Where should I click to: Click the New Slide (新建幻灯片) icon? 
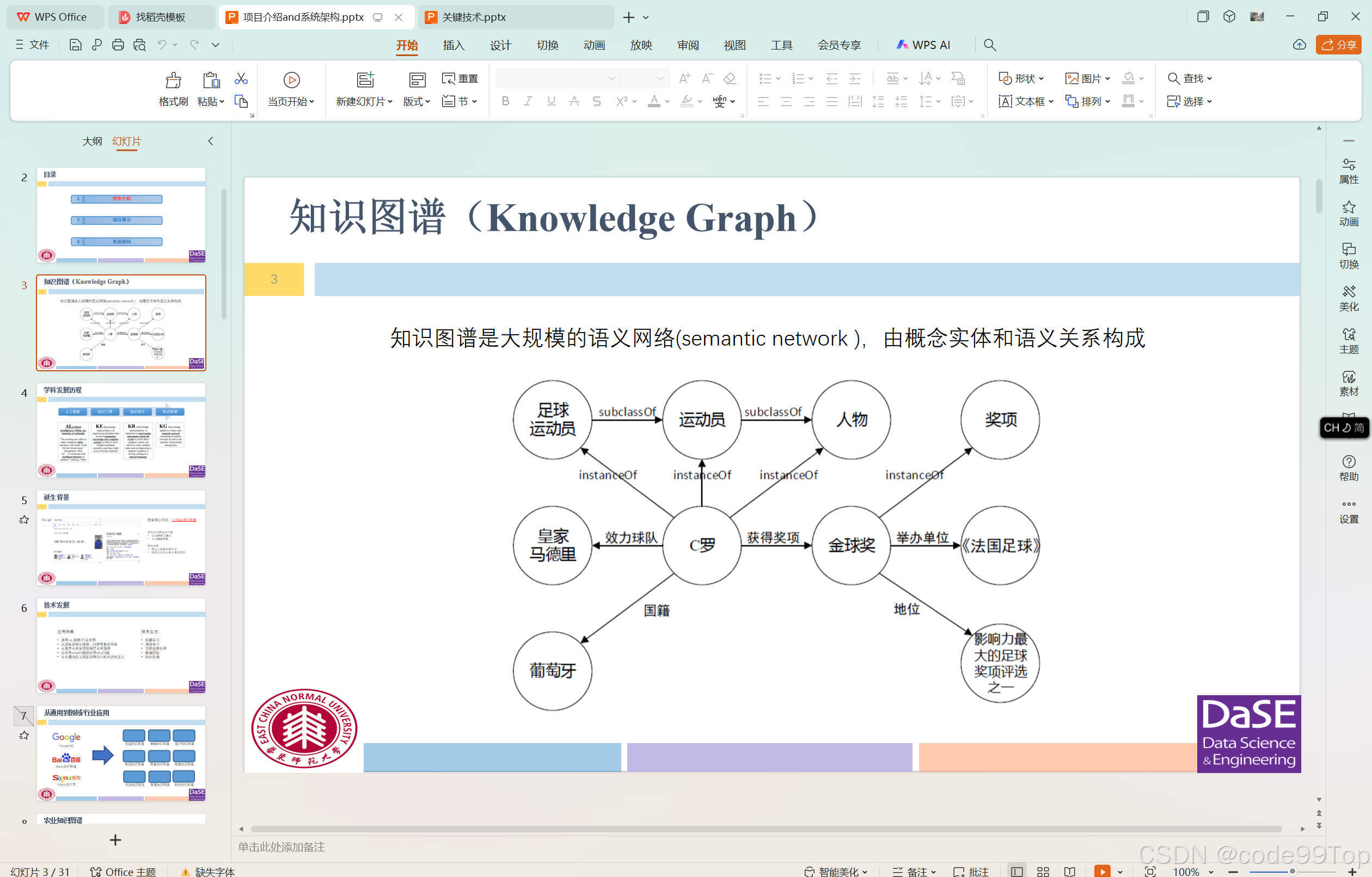click(x=365, y=81)
